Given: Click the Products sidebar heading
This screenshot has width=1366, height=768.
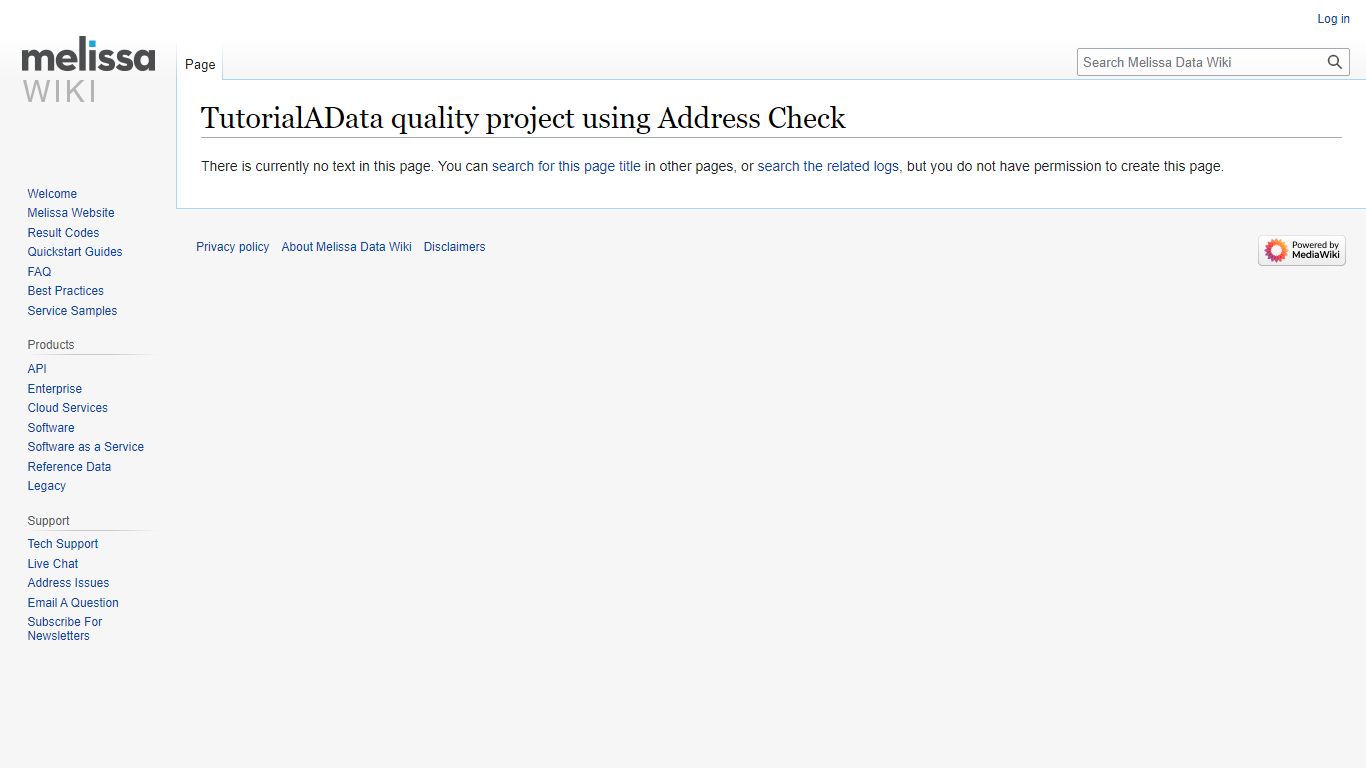Looking at the screenshot, I should [x=51, y=345].
